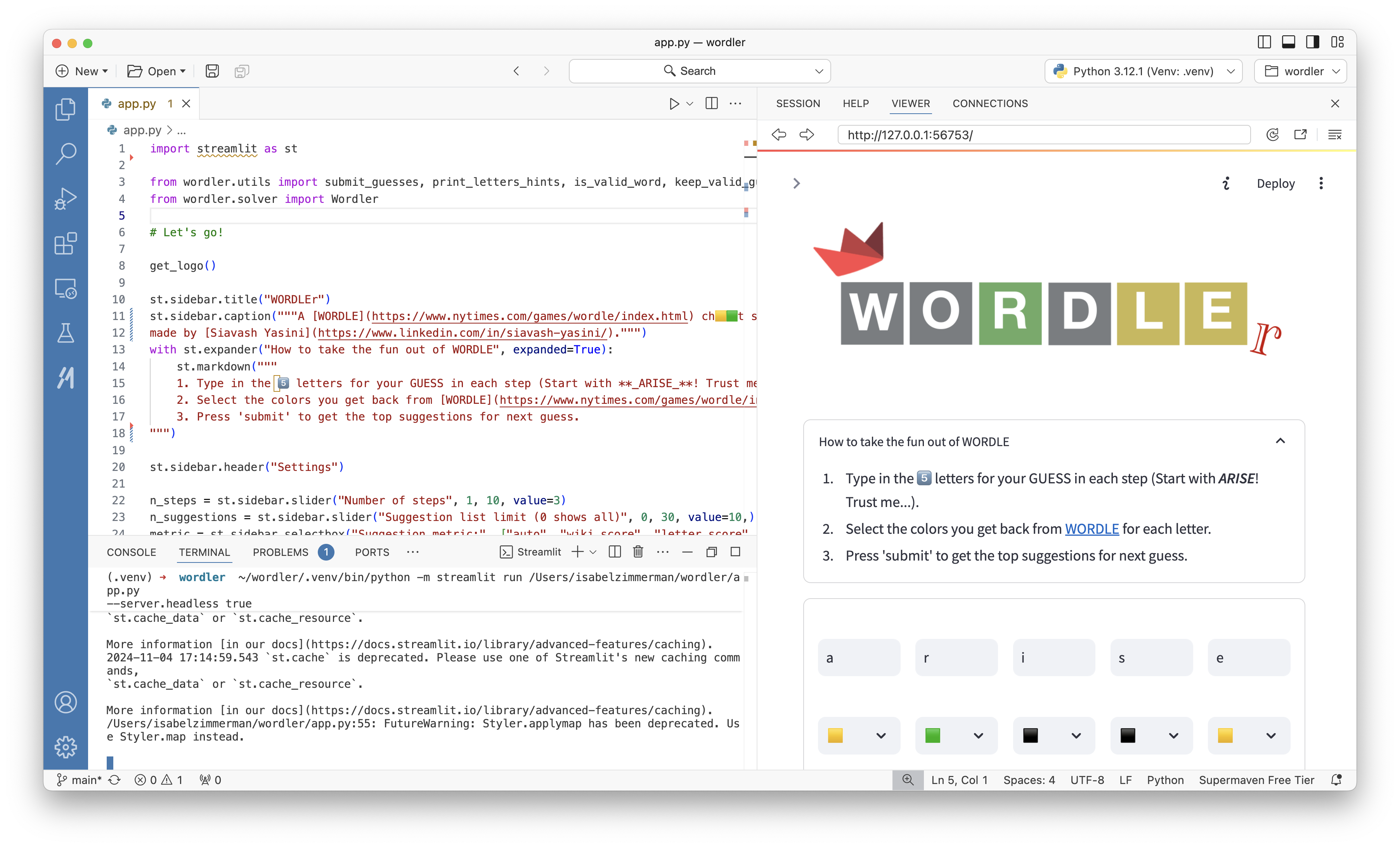
Task: Open the Testing beaker view
Action: 65,333
